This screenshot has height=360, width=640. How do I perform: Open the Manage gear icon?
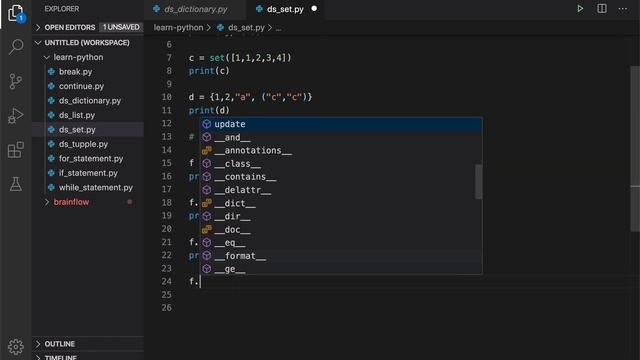point(16,347)
